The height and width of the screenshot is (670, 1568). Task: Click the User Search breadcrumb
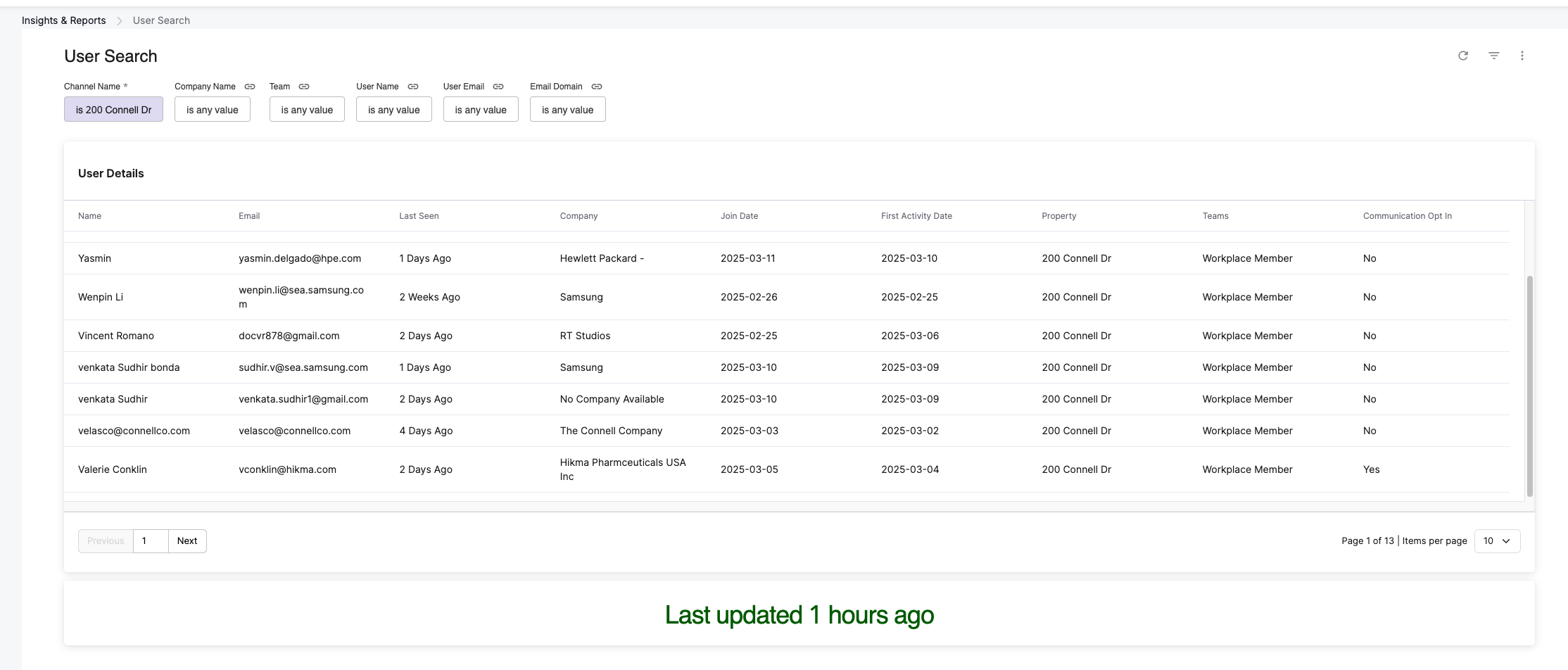click(161, 20)
